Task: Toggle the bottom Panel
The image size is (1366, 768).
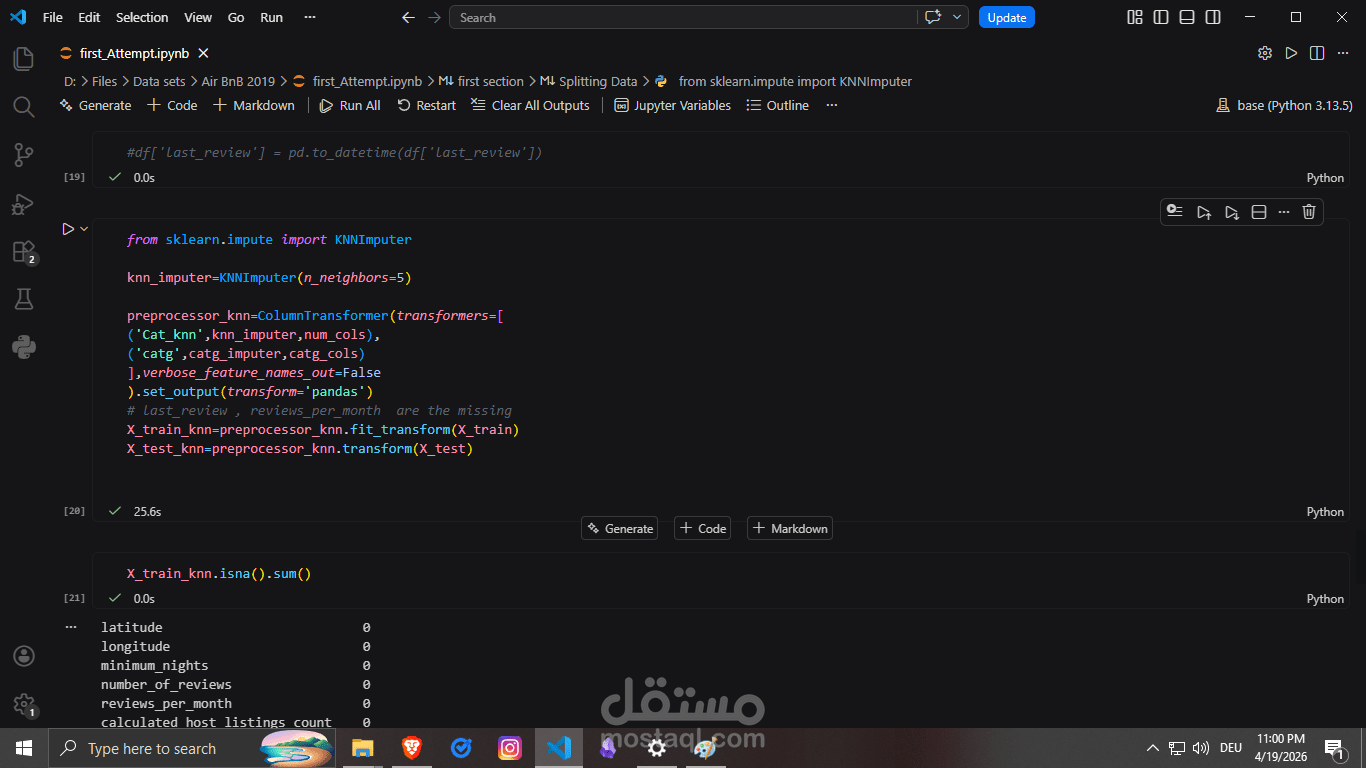Action: click(x=1187, y=17)
